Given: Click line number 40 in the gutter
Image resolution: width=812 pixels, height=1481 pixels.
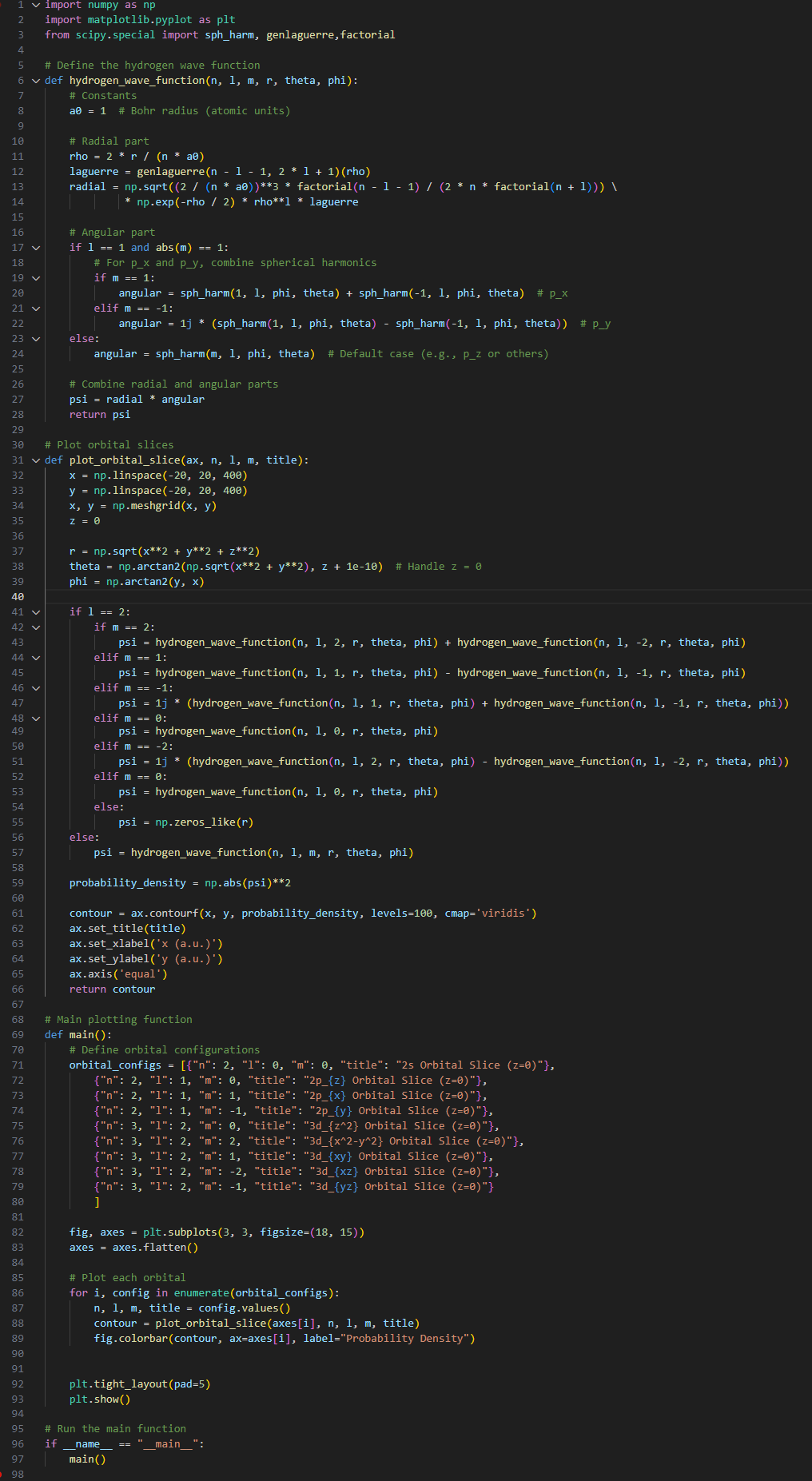Looking at the screenshot, I should (18, 597).
